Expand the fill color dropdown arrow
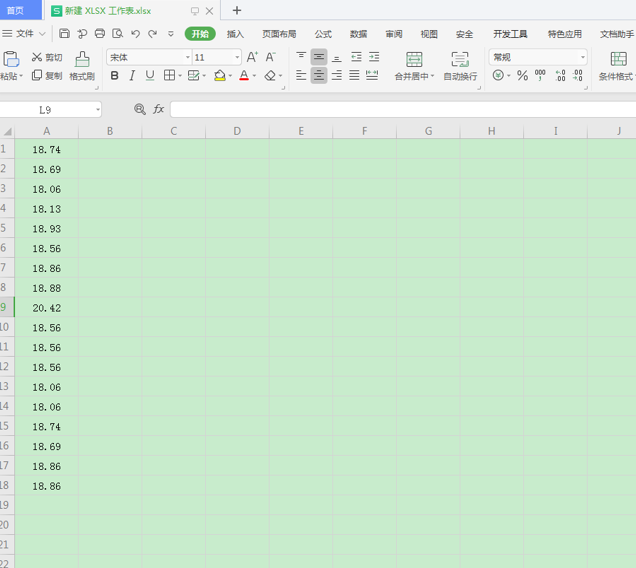This screenshot has width=636, height=568. click(230, 75)
